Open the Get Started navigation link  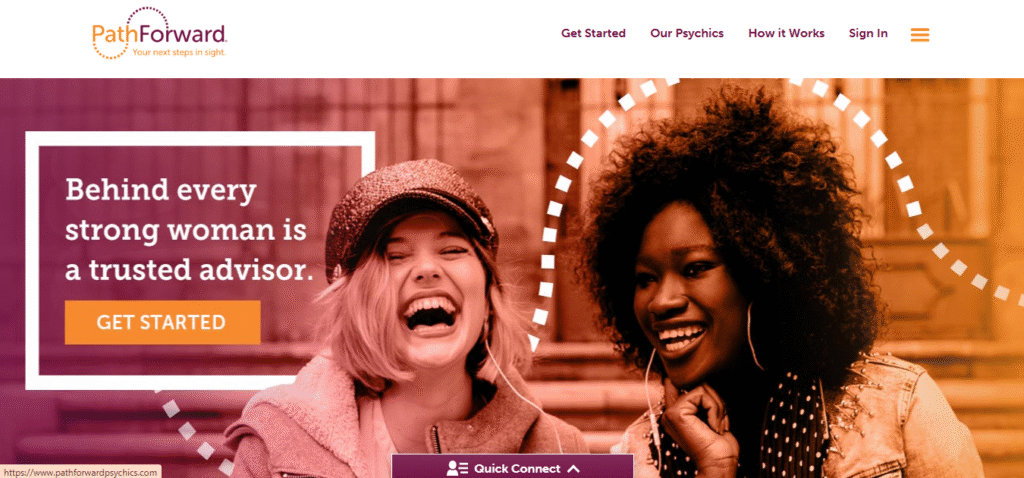click(593, 33)
